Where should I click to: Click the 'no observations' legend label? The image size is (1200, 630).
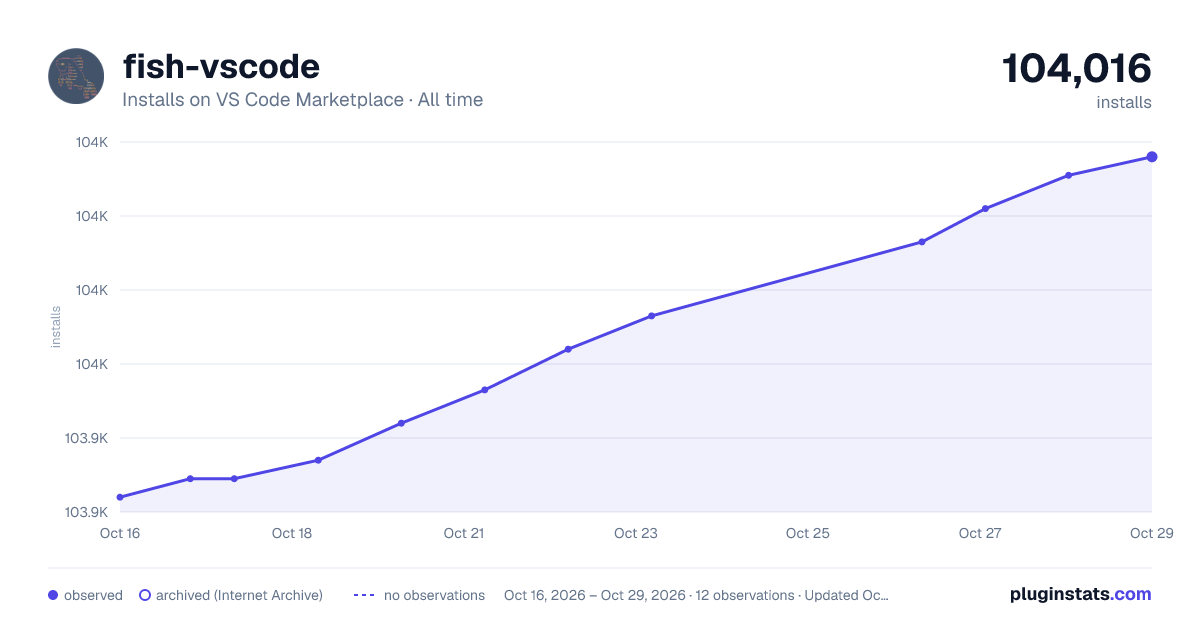434,595
